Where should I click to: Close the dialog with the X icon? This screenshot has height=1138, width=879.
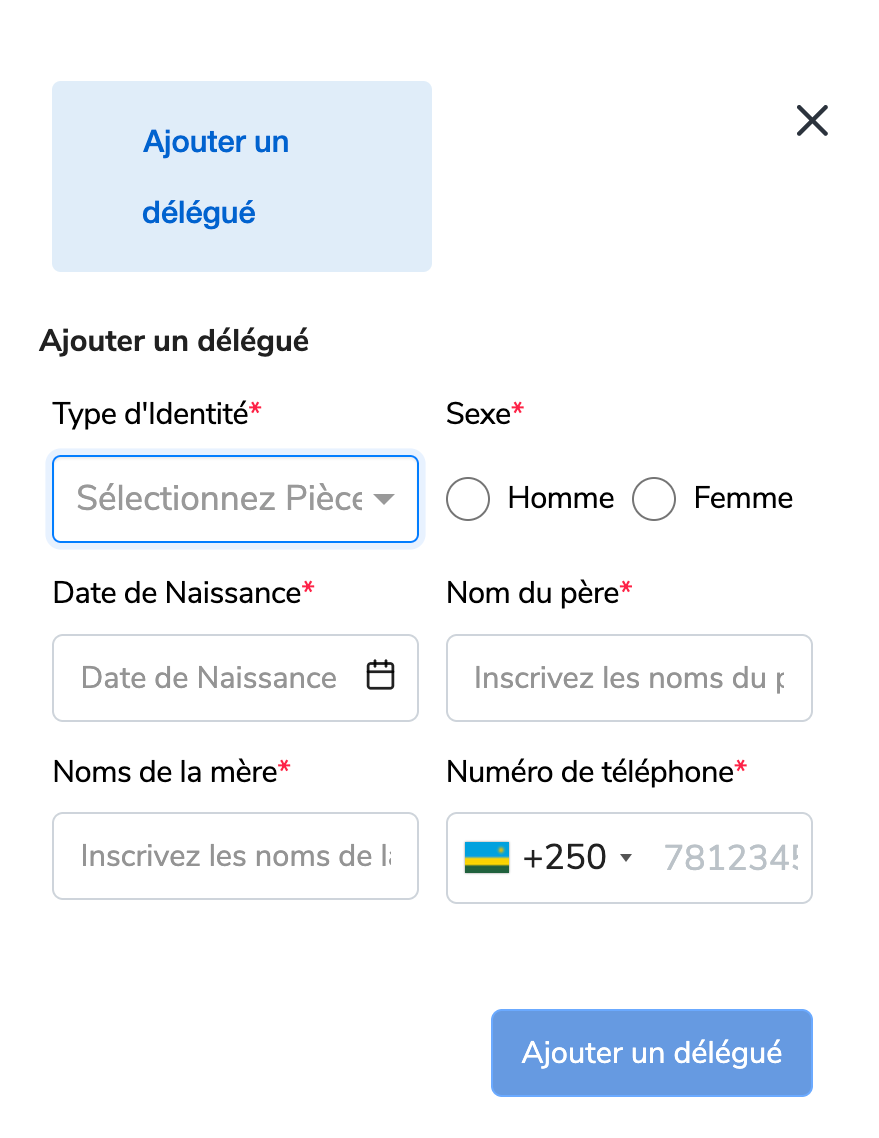click(811, 120)
